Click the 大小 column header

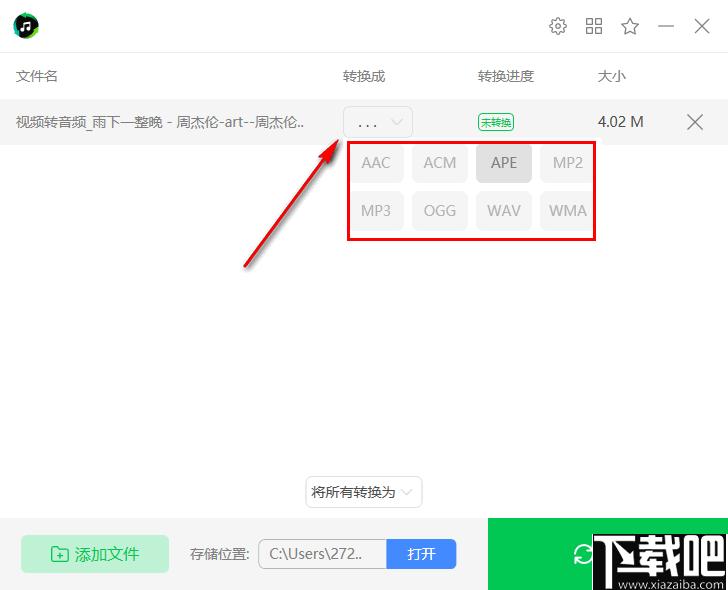pyautogui.click(x=611, y=76)
